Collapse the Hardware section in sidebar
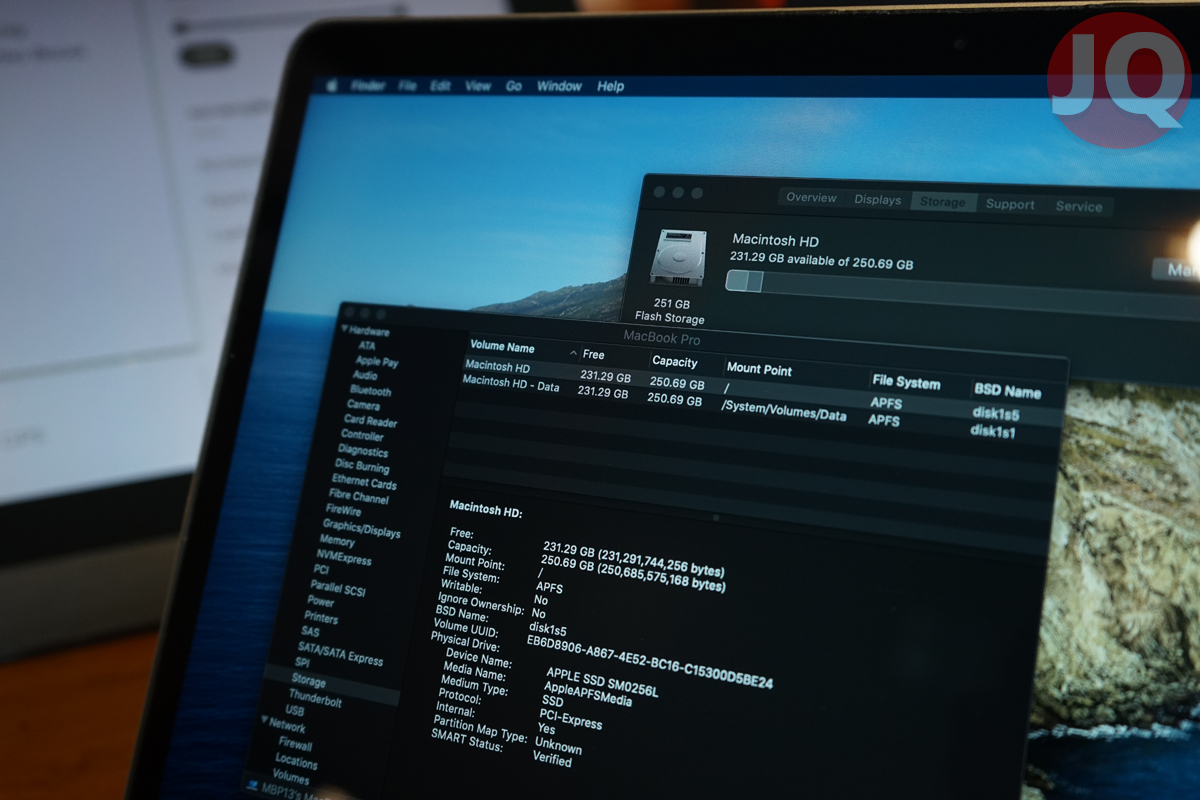This screenshot has height=800, width=1200. tap(345, 329)
